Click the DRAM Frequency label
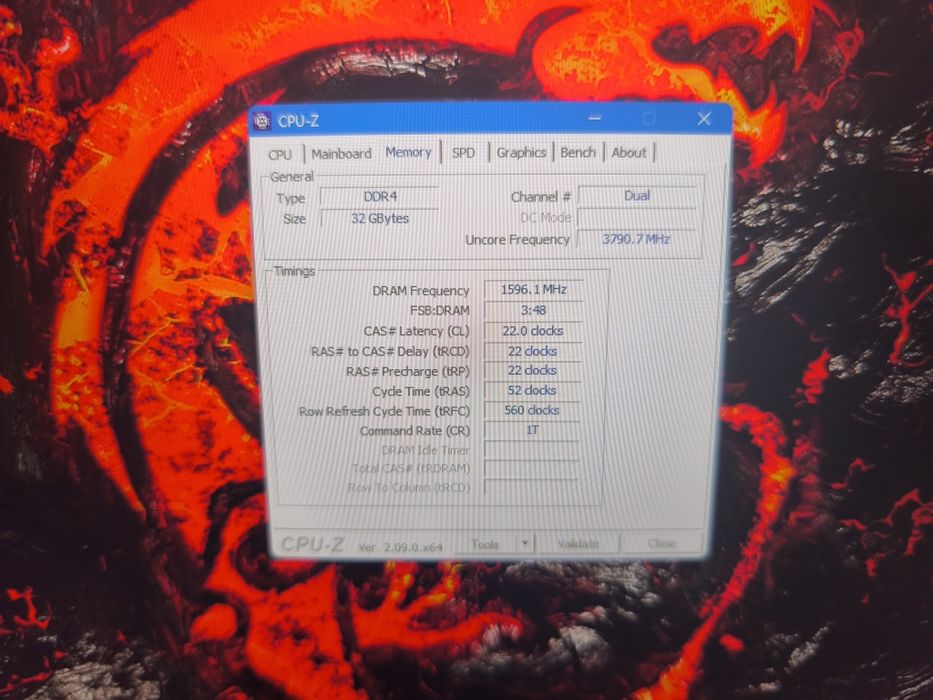This screenshot has width=933, height=700. click(421, 290)
